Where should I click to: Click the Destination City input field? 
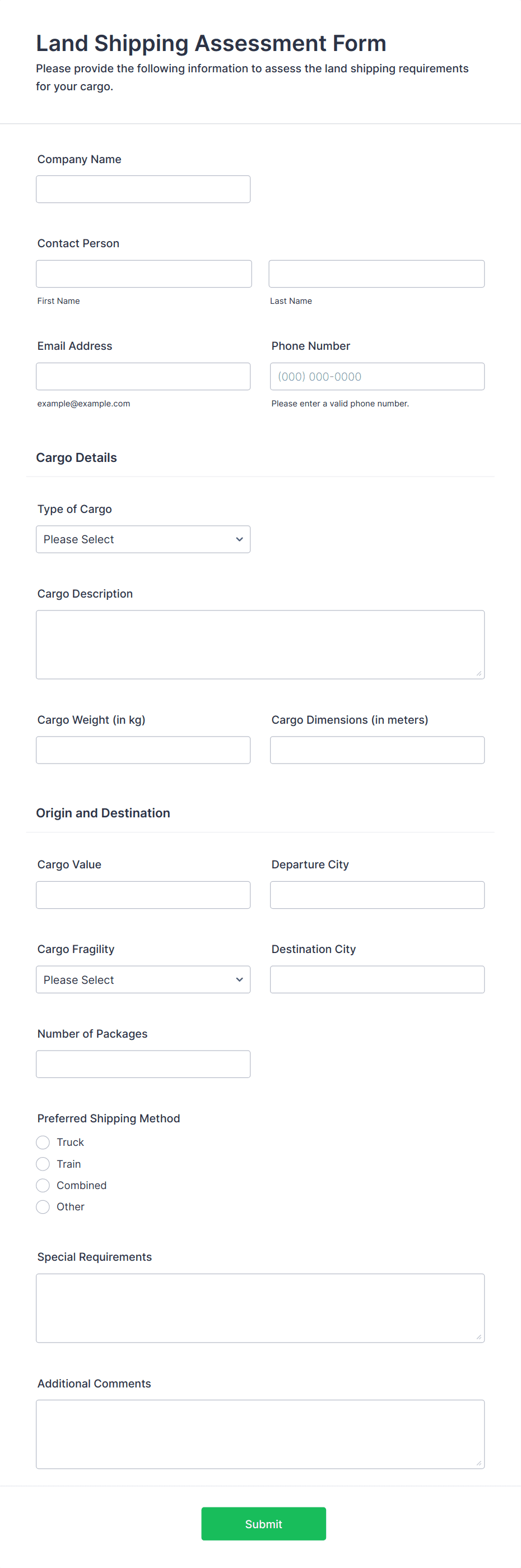pos(376,979)
